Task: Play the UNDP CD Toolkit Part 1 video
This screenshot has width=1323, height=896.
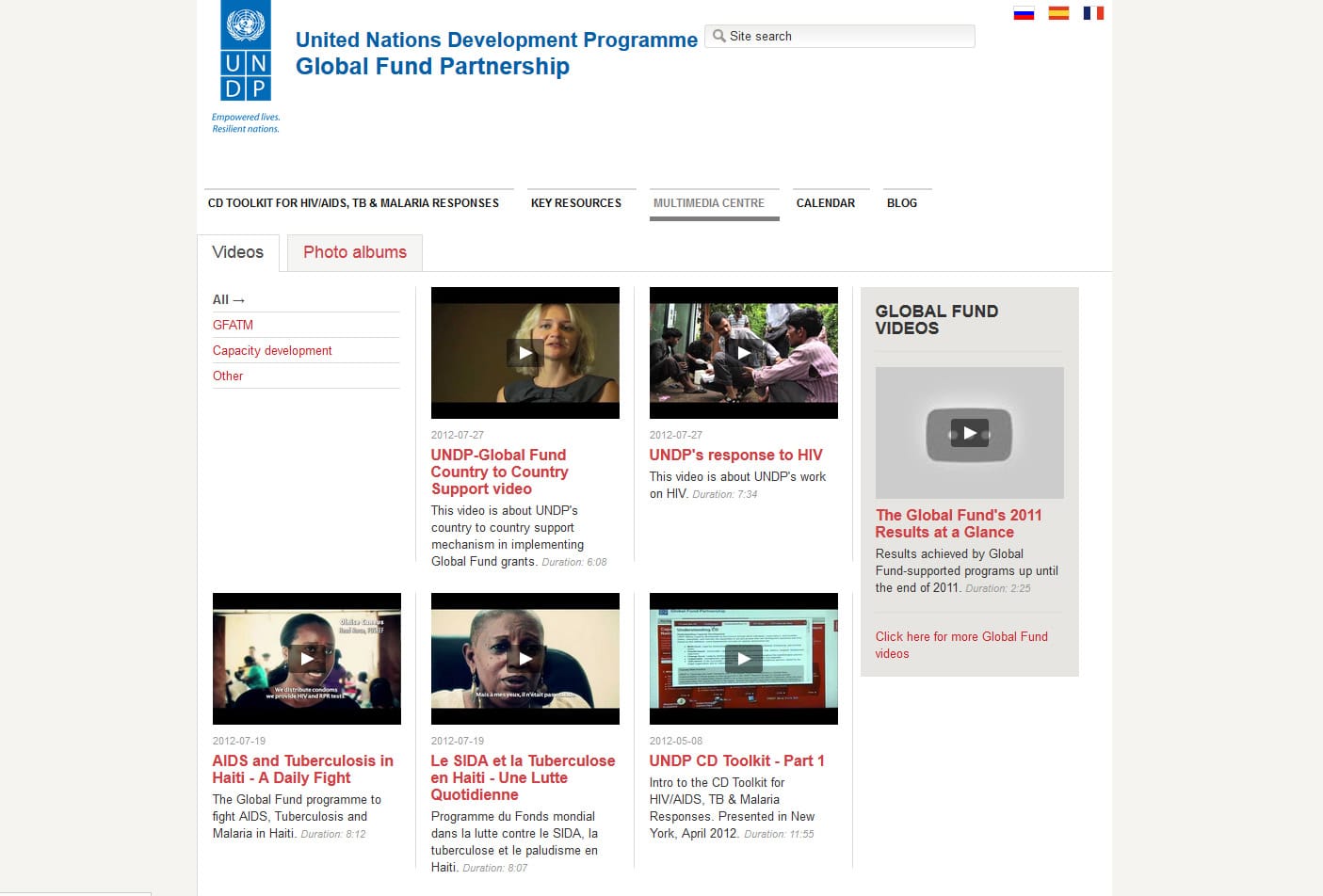Action: (x=744, y=659)
